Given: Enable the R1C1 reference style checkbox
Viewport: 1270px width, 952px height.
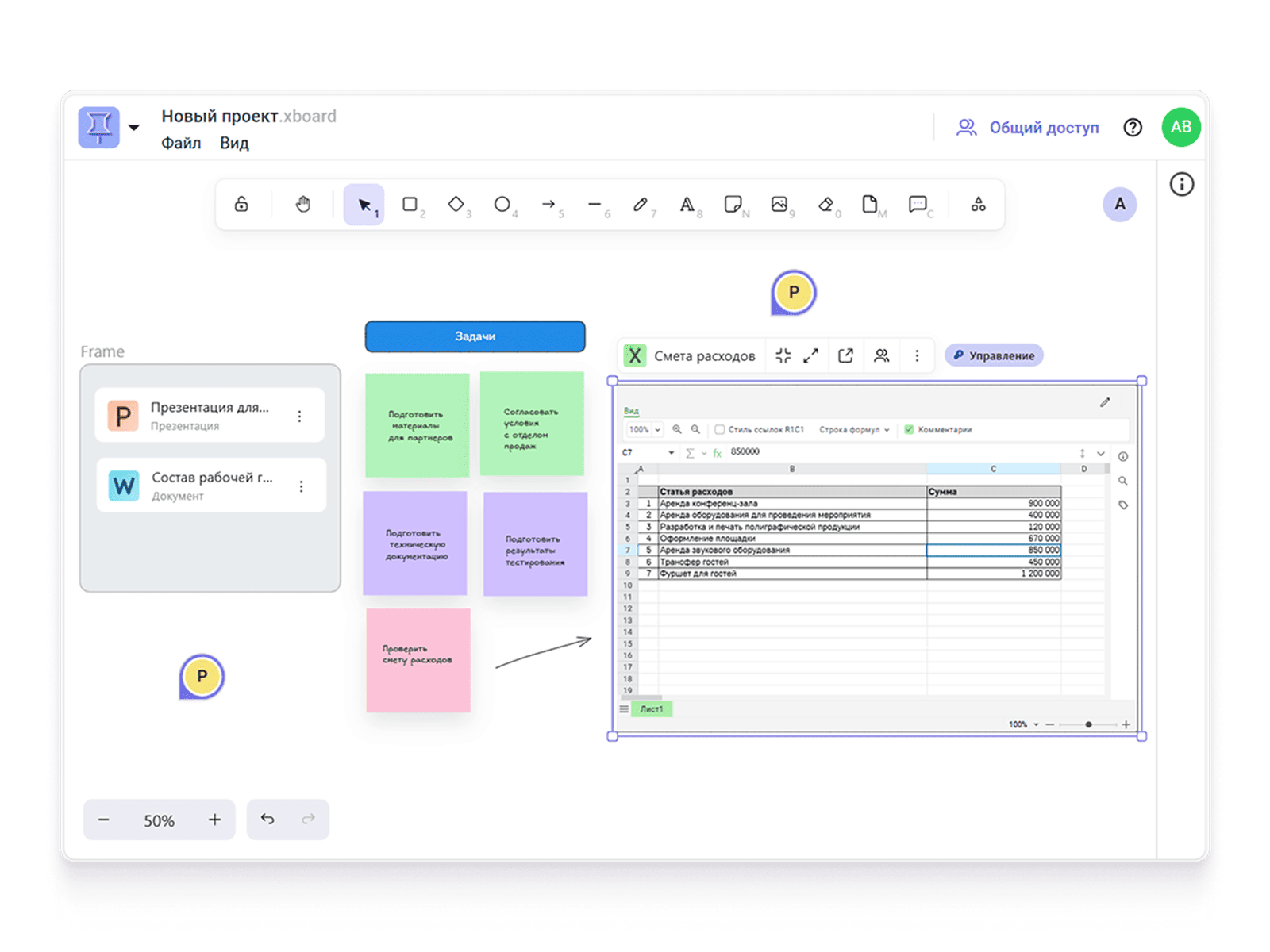Looking at the screenshot, I should pyautogui.click(x=719, y=429).
